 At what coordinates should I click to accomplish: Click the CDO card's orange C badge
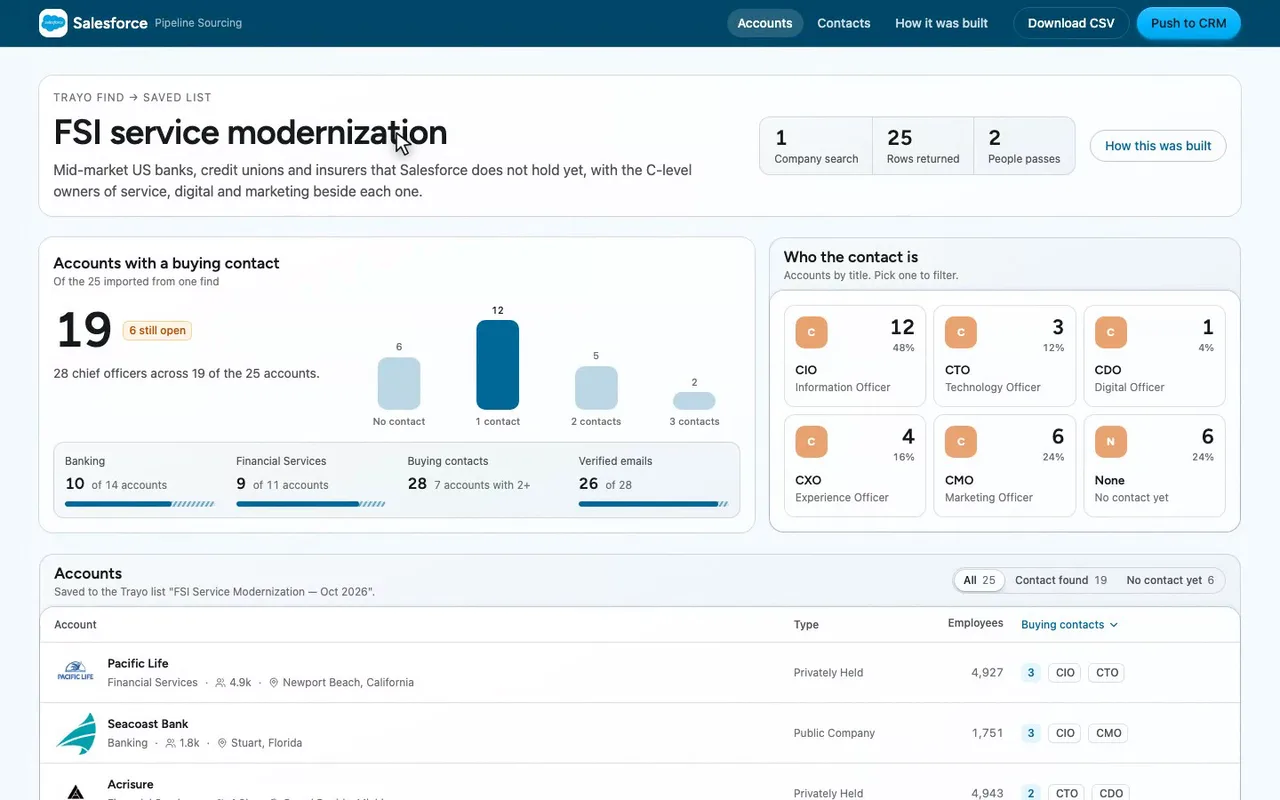coord(1111,332)
